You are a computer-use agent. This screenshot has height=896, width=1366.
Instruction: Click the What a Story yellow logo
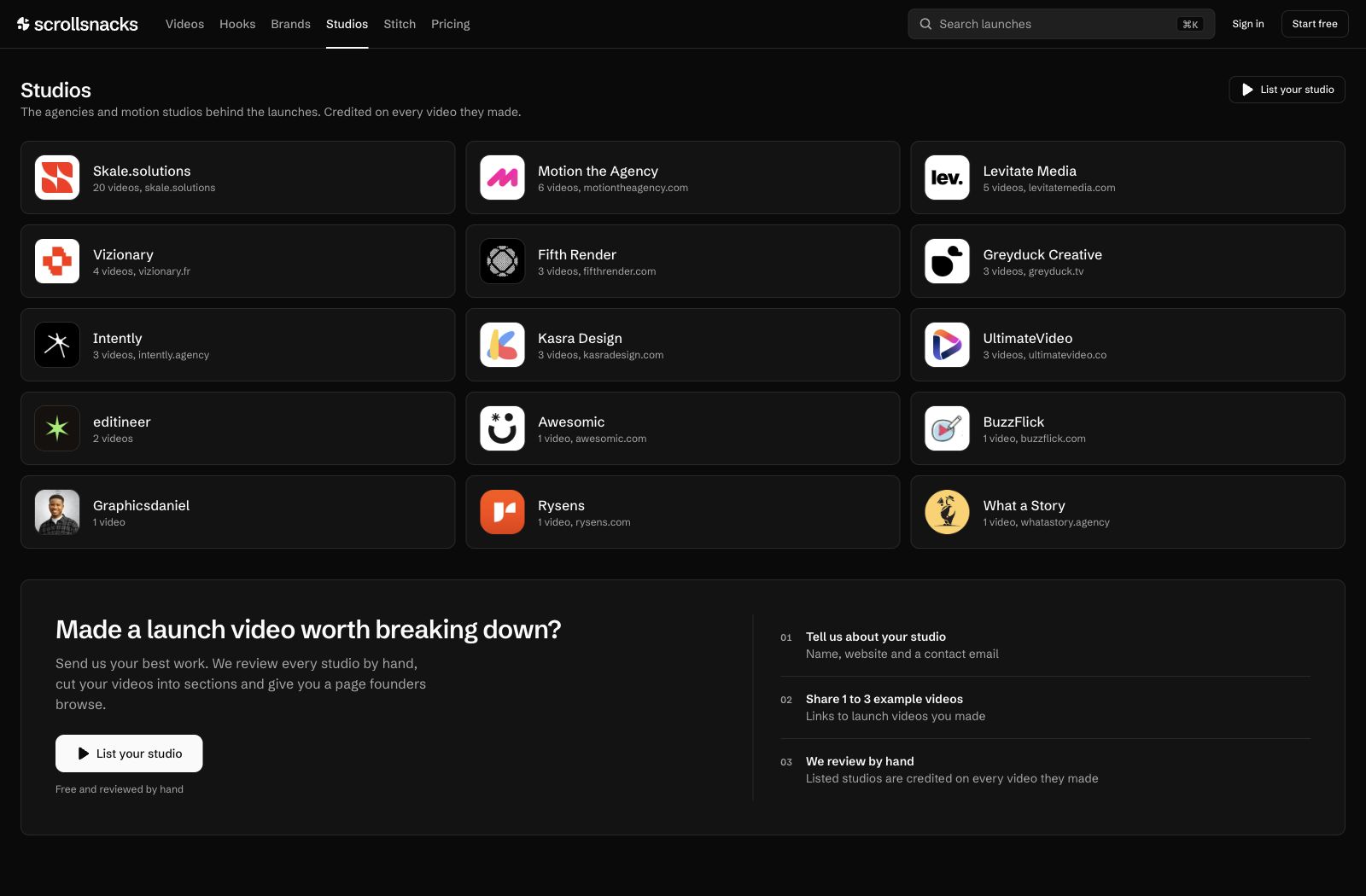947,512
